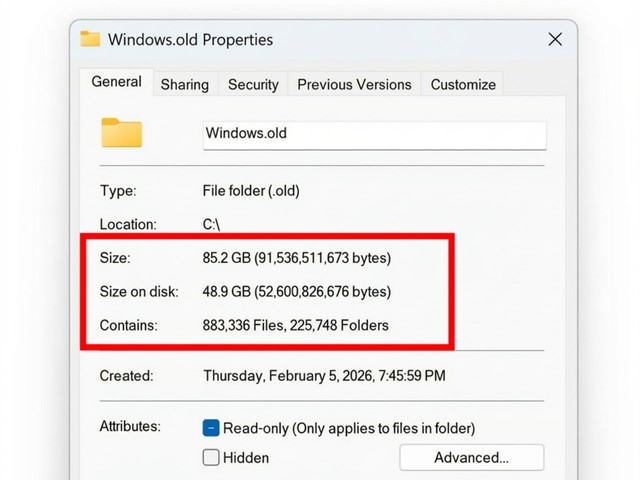Switch to the Sharing tab
The image size is (640, 480).
(185, 84)
